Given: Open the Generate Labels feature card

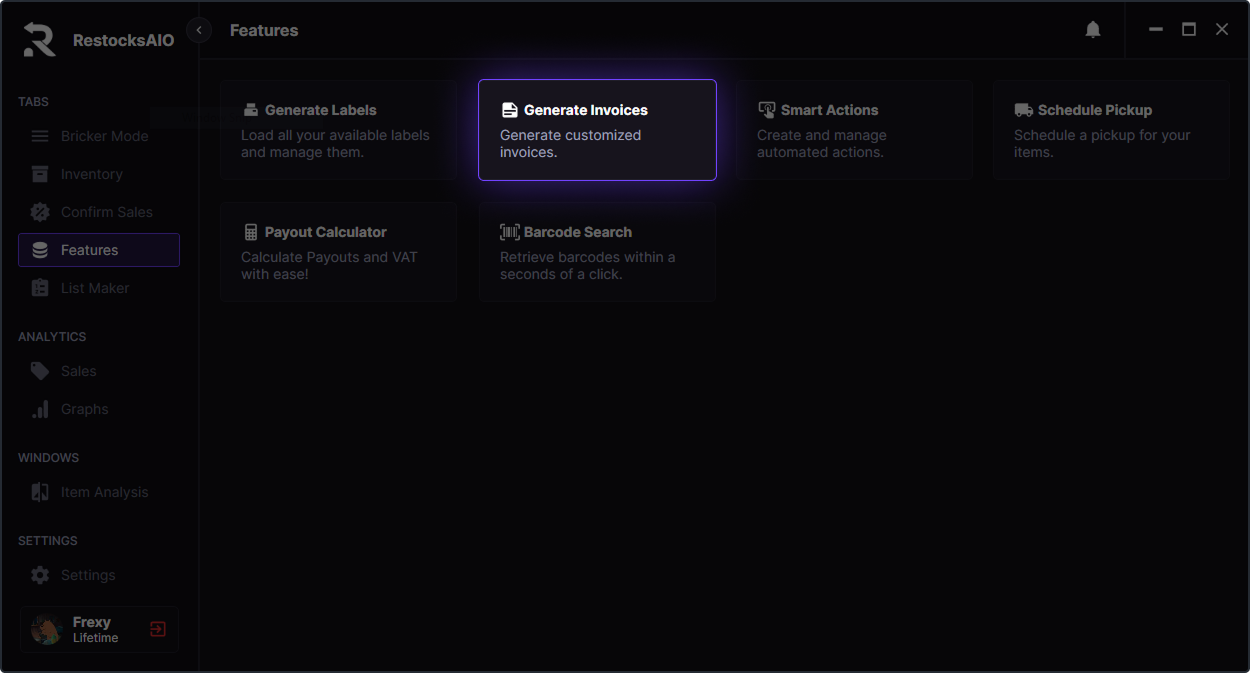Looking at the screenshot, I should (x=339, y=130).
